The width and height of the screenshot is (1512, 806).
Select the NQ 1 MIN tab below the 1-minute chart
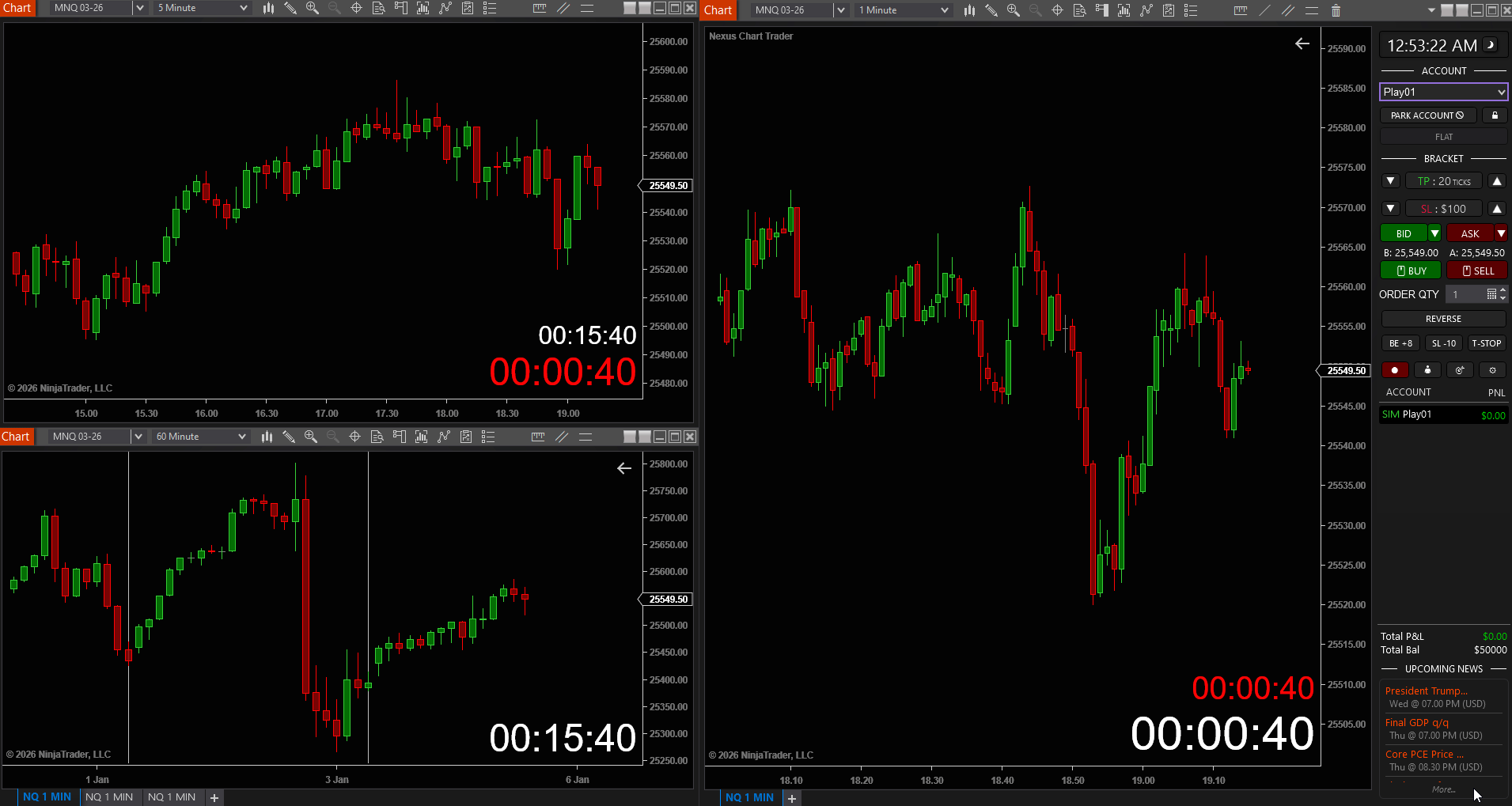748,797
